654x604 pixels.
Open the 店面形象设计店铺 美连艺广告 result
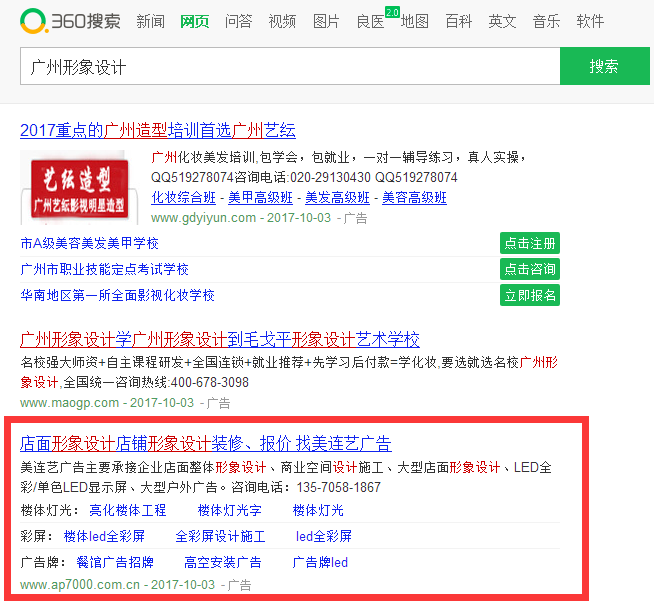click(205, 443)
